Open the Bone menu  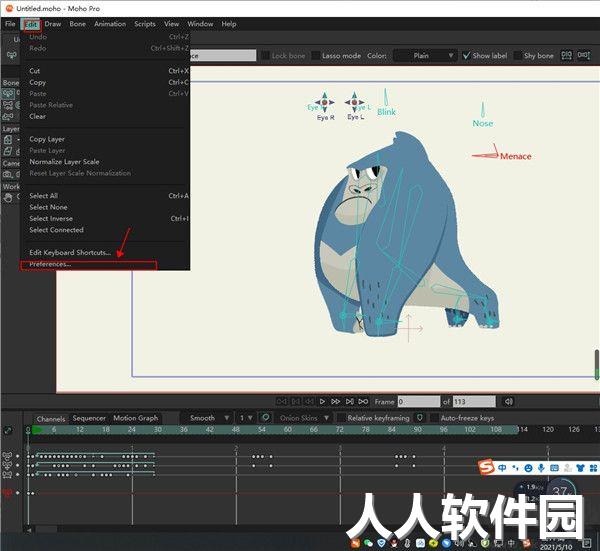(78, 24)
